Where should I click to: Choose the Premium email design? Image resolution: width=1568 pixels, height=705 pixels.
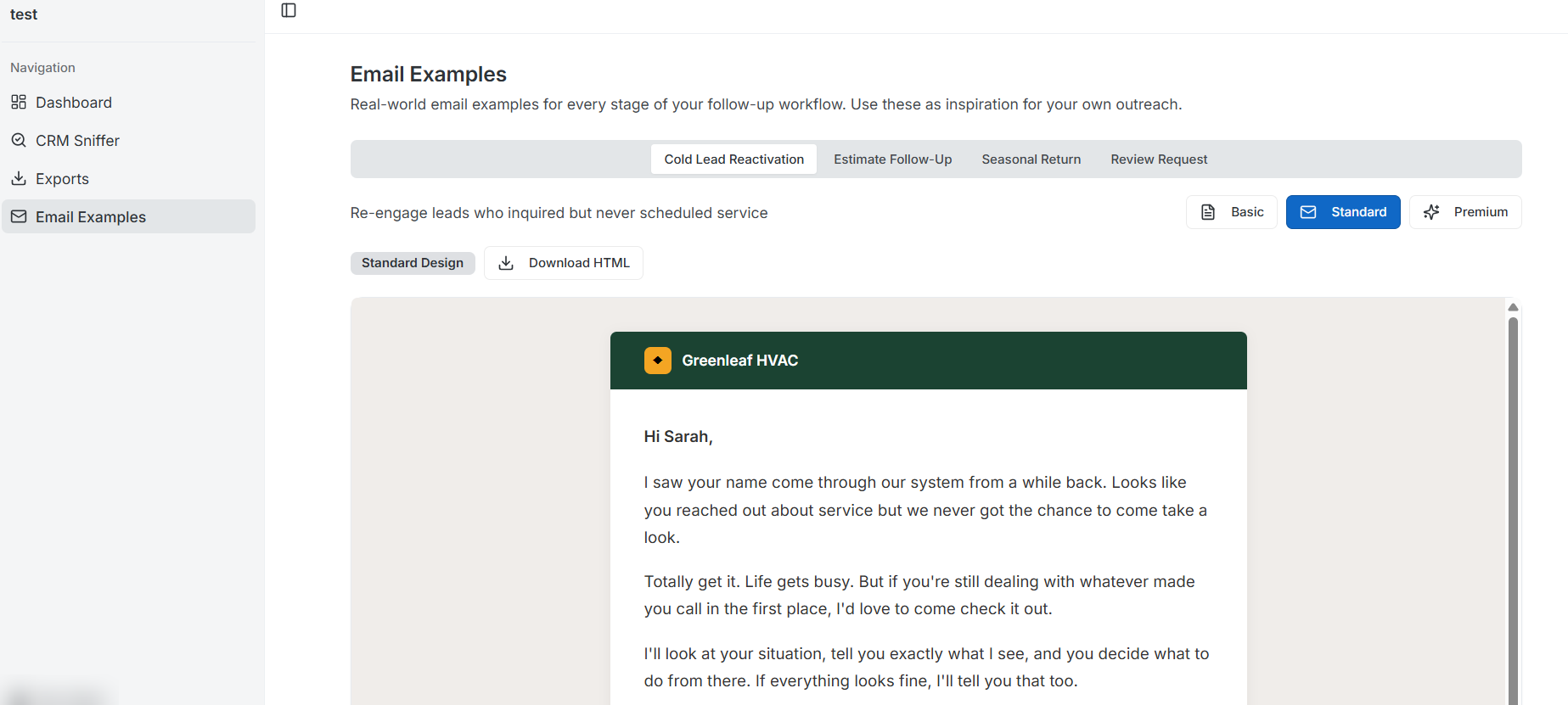pos(1465,212)
